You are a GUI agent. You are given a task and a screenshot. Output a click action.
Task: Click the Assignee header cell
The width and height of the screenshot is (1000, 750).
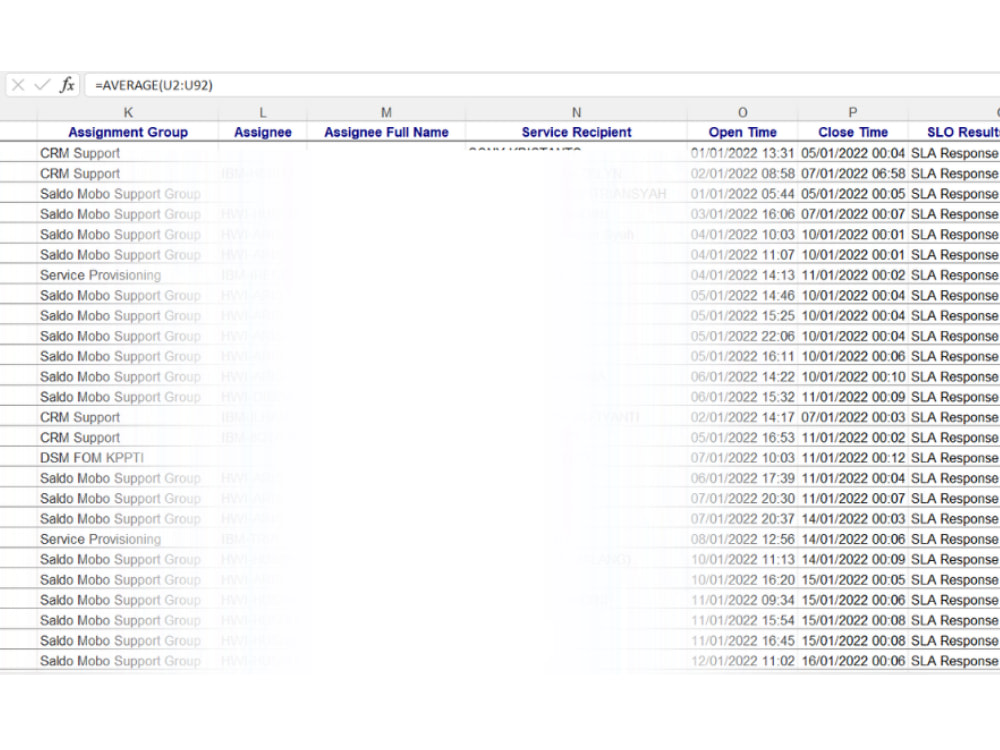pyautogui.click(x=263, y=132)
